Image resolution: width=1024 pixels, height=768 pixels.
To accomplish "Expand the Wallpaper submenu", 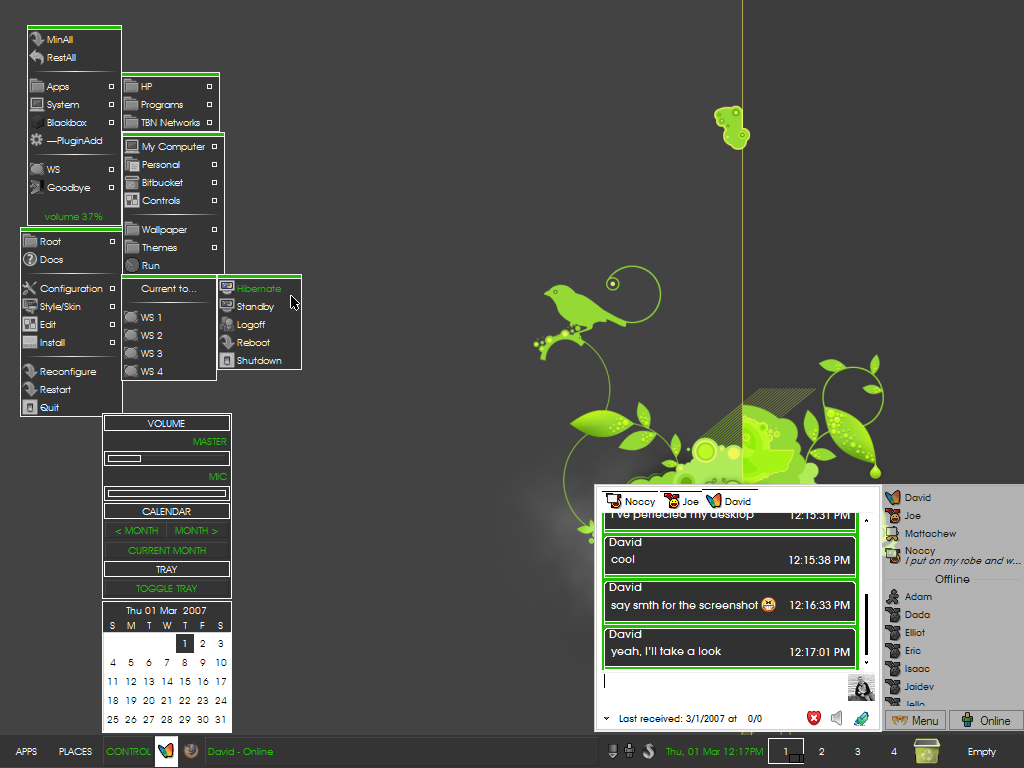I will pyautogui.click(x=214, y=229).
